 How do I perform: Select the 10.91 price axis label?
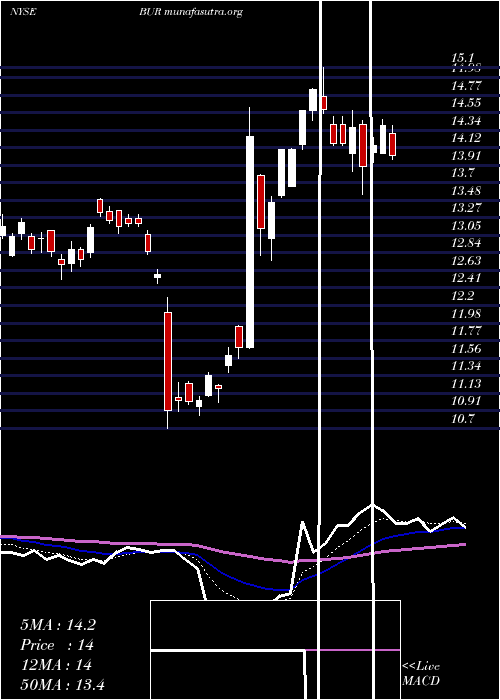(466, 400)
